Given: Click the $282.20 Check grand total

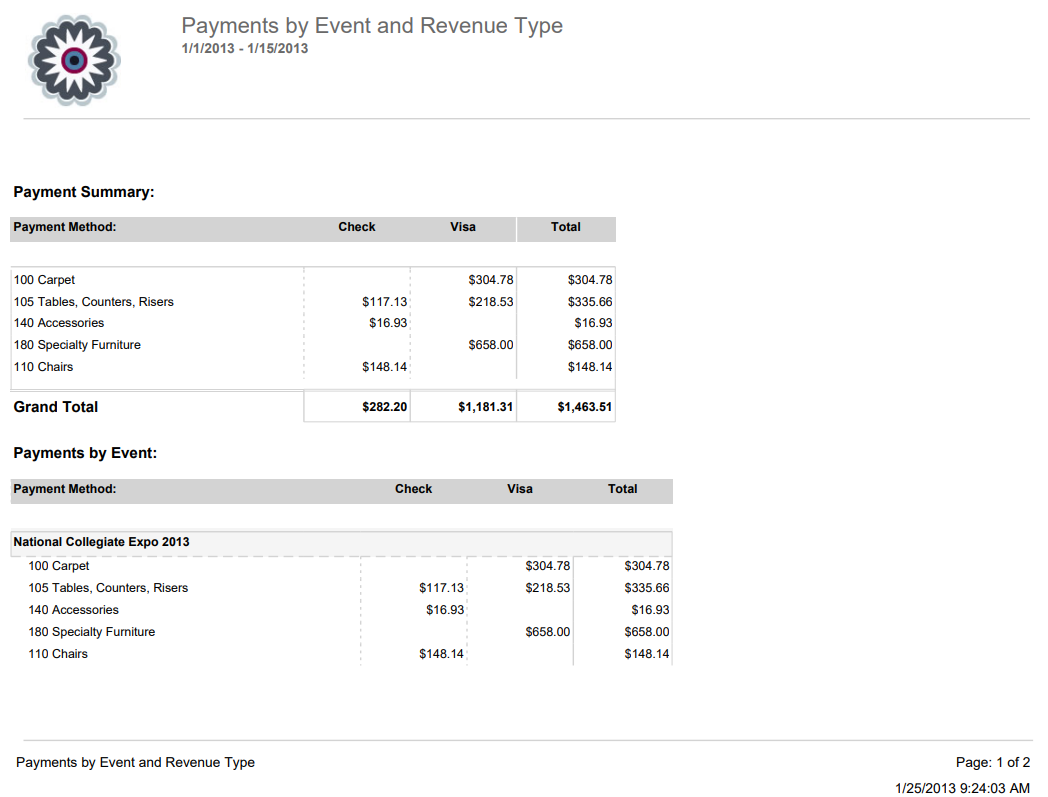Looking at the screenshot, I should pos(385,407).
